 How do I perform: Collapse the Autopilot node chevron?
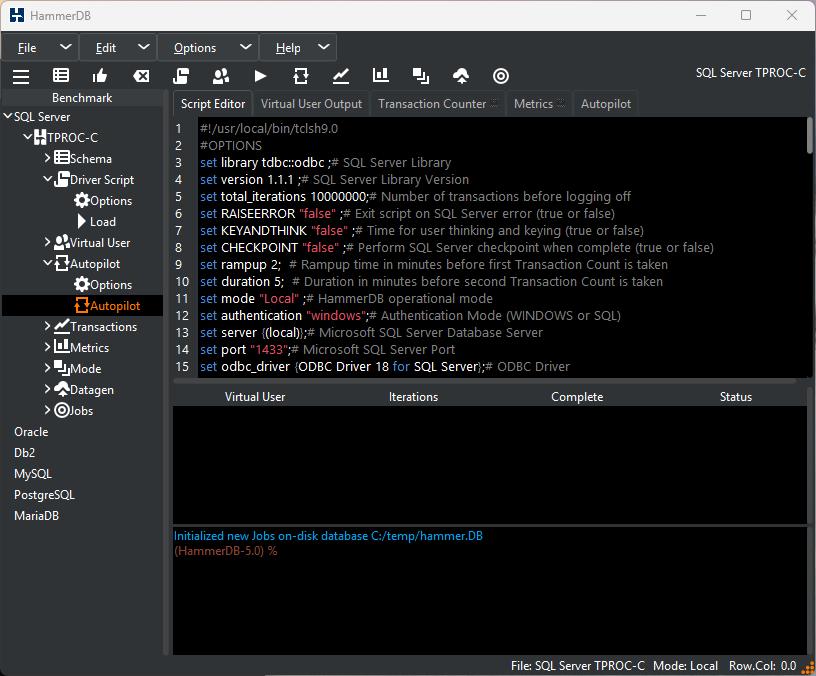click(x=48, y=263)
